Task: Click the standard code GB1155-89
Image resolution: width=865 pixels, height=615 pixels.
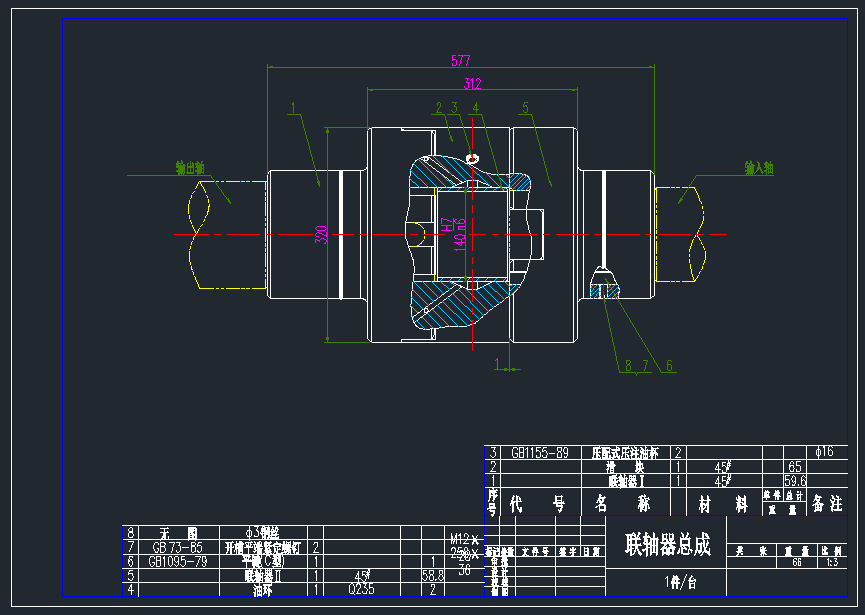Action: click(x=540, y=453)
